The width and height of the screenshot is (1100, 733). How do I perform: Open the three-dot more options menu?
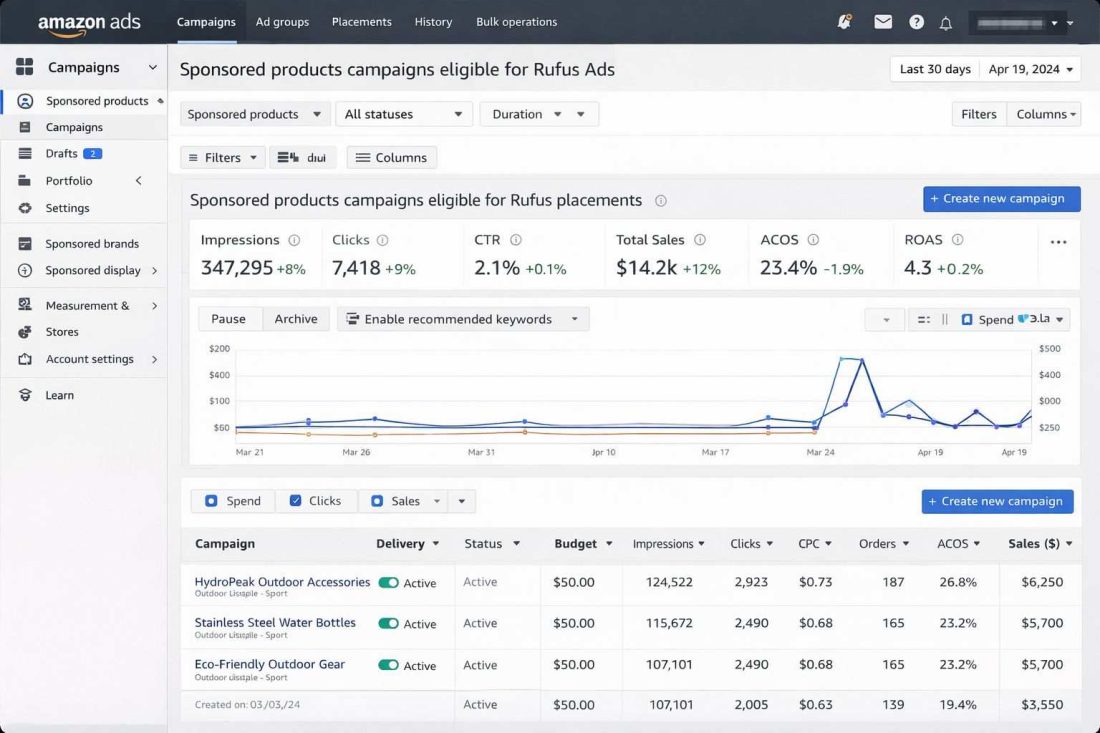tap(1058, 242)
